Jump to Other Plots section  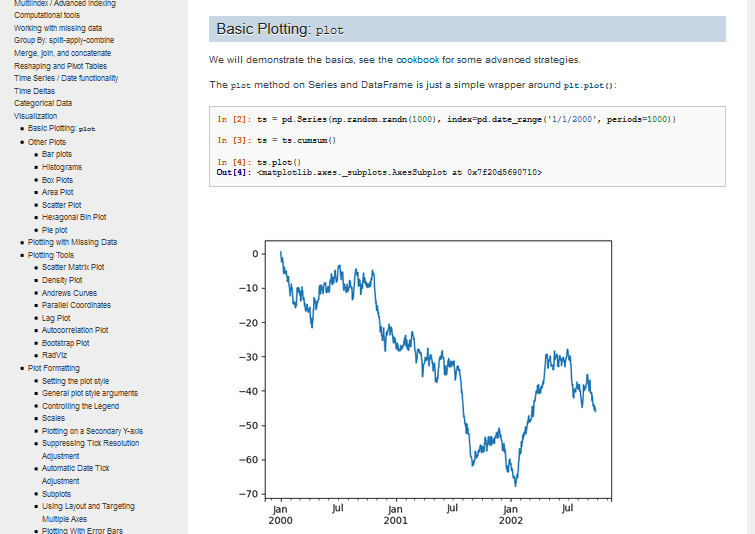47,142
